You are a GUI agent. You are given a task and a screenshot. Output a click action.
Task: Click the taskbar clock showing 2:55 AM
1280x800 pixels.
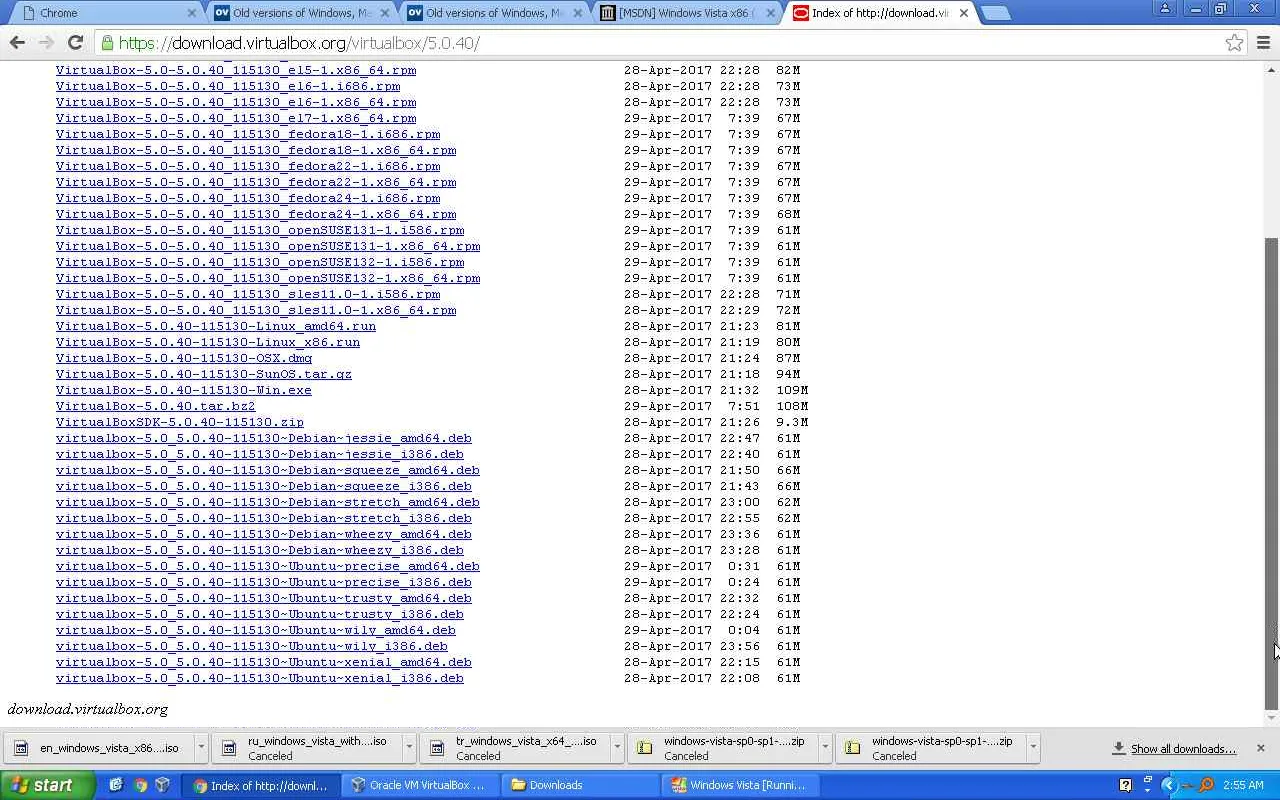[x=1243, y=785]
